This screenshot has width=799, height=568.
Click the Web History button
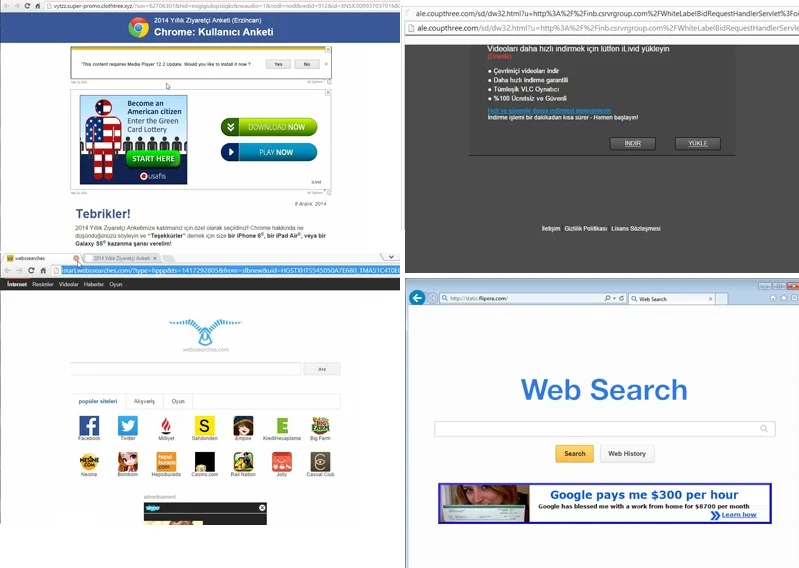[x=627, y=453]
